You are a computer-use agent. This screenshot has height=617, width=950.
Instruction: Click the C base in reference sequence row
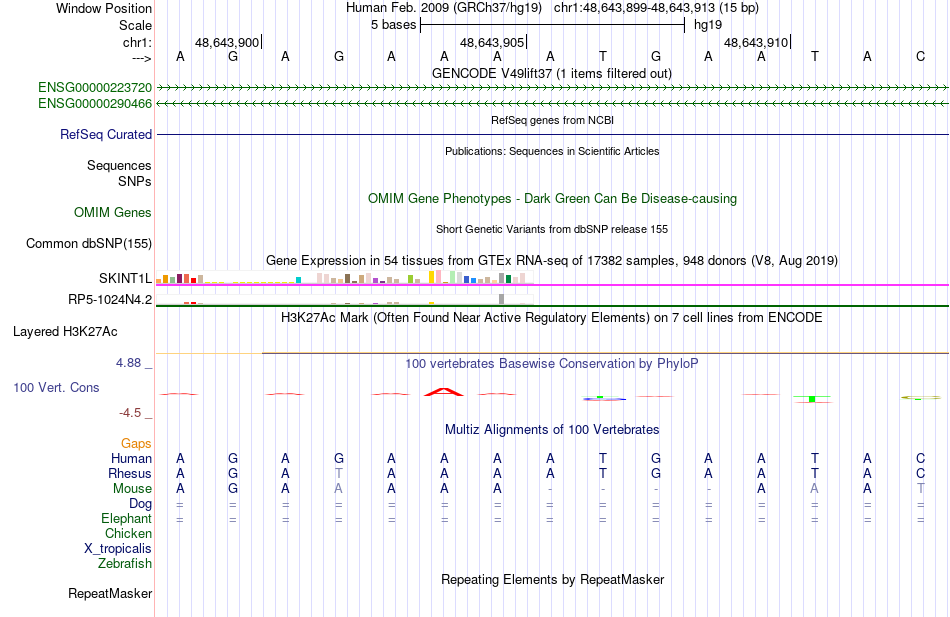[921, 56]
